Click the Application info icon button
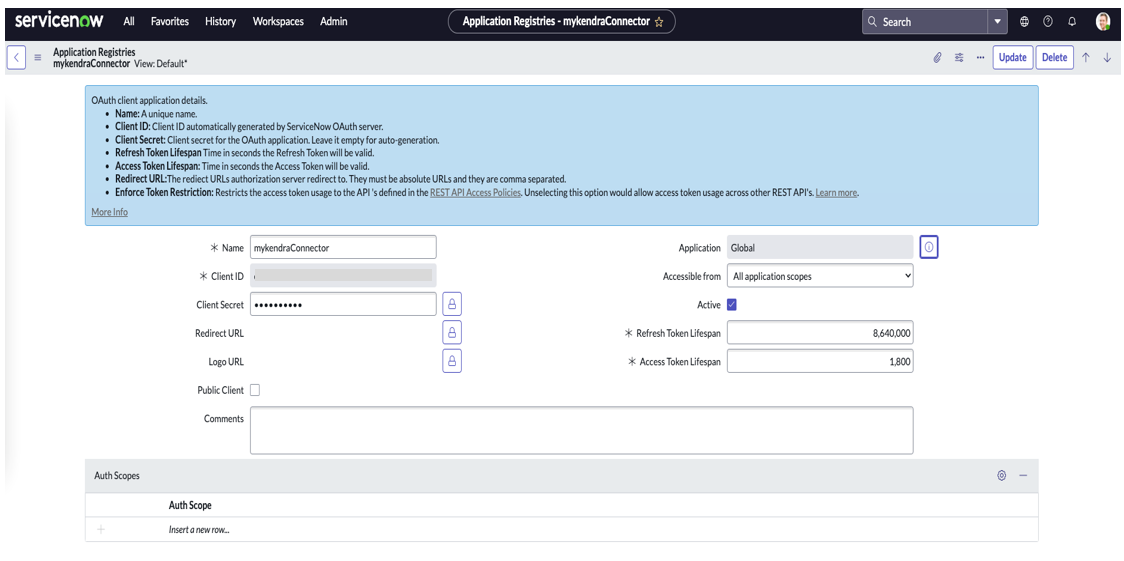 929,247
